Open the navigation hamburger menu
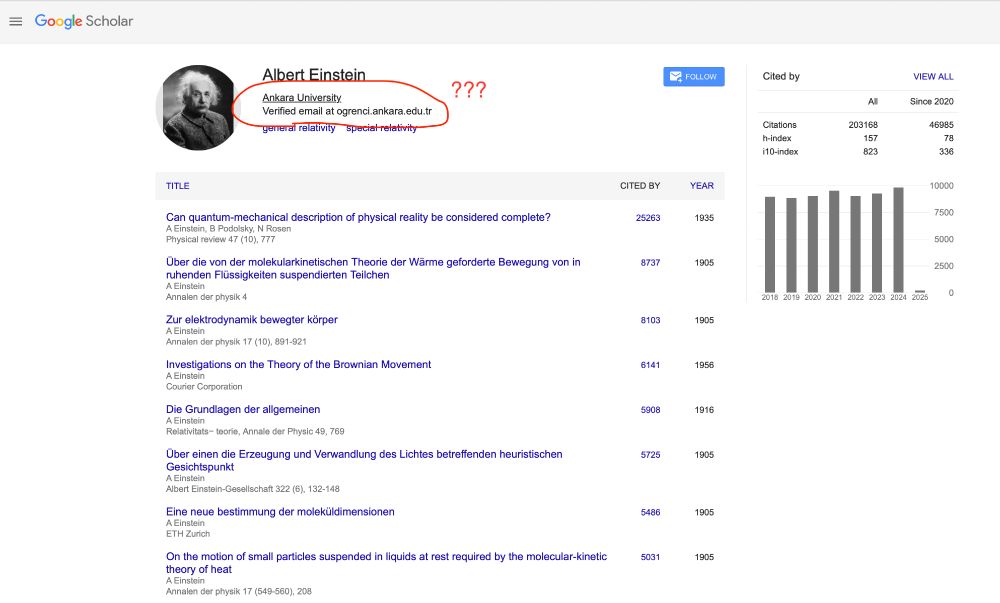The height and width of the screenshot is (603, 1000). pyautogui.click(x=15, y=21)
